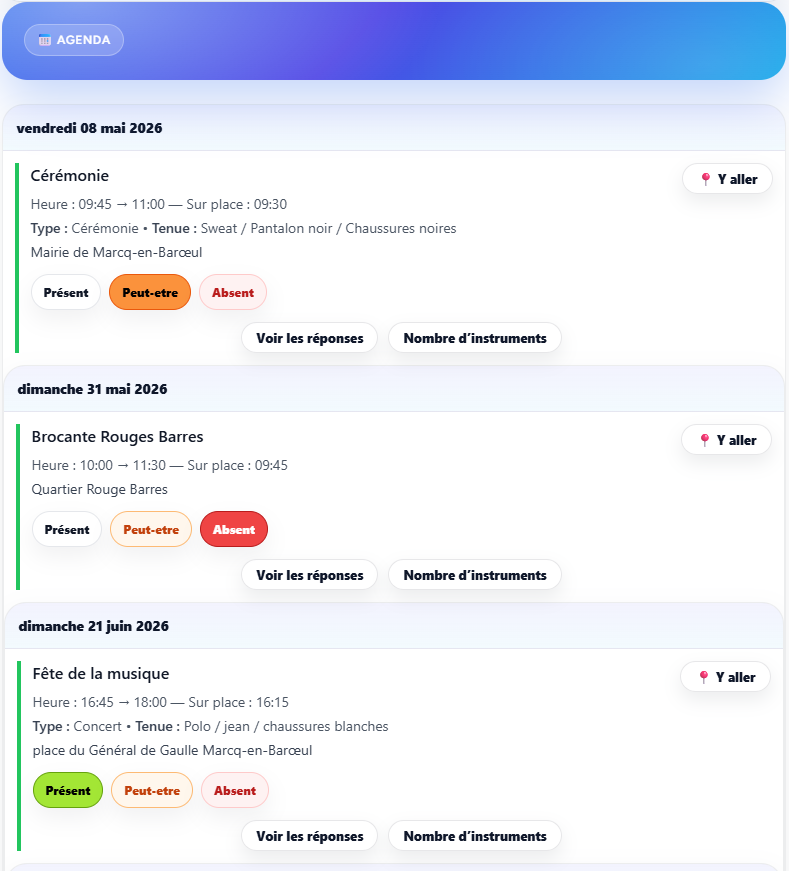789x871 pixels.
Task: Expand Voir les réponses for Cérémonie
Action: point(310,338)
